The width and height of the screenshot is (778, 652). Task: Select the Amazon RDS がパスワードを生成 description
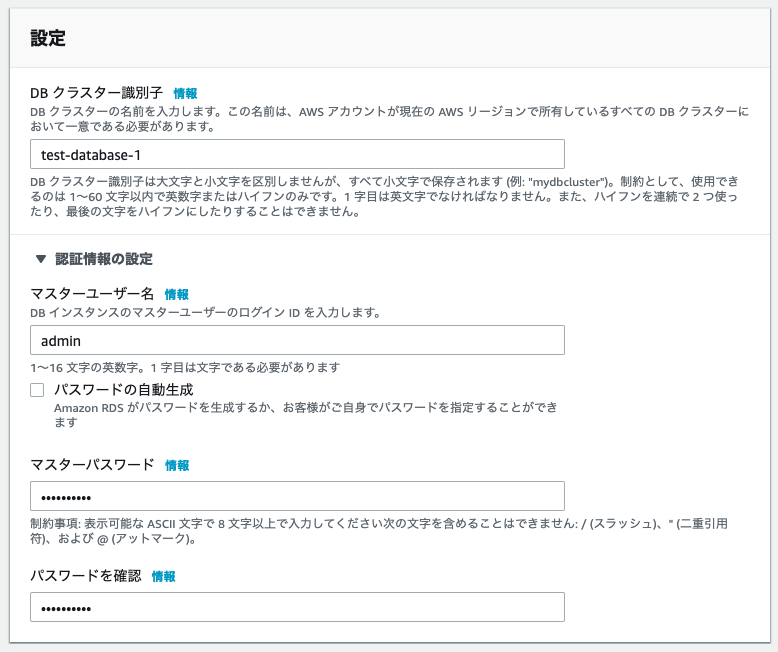[306, 415]
